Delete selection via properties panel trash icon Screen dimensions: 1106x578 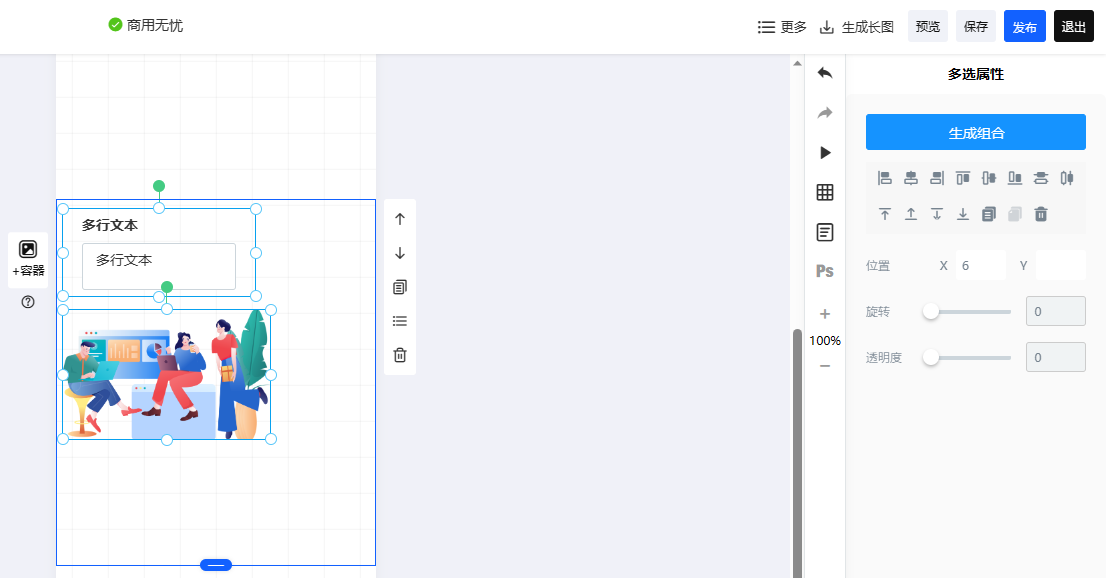click(x=1041, y=214)
